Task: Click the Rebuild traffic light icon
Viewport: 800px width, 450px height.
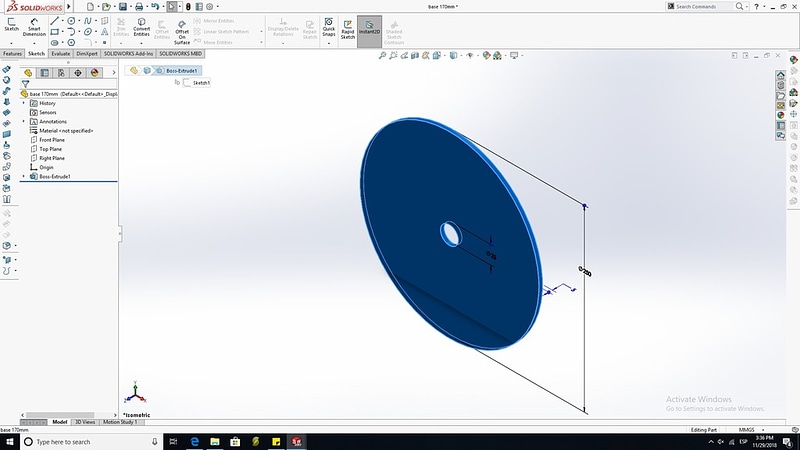Action: pyautogui.click(x=188, y=7)
